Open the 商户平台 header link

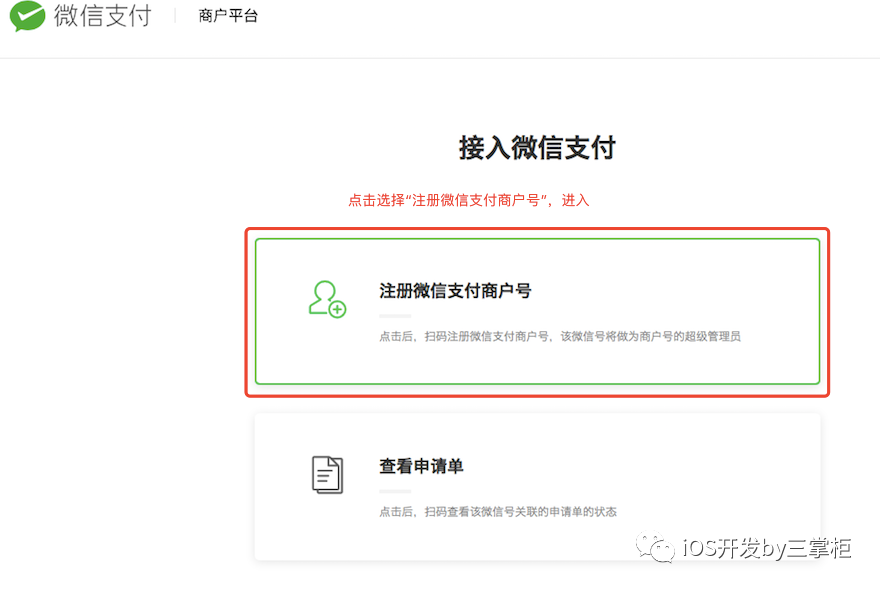click(228, 16)
